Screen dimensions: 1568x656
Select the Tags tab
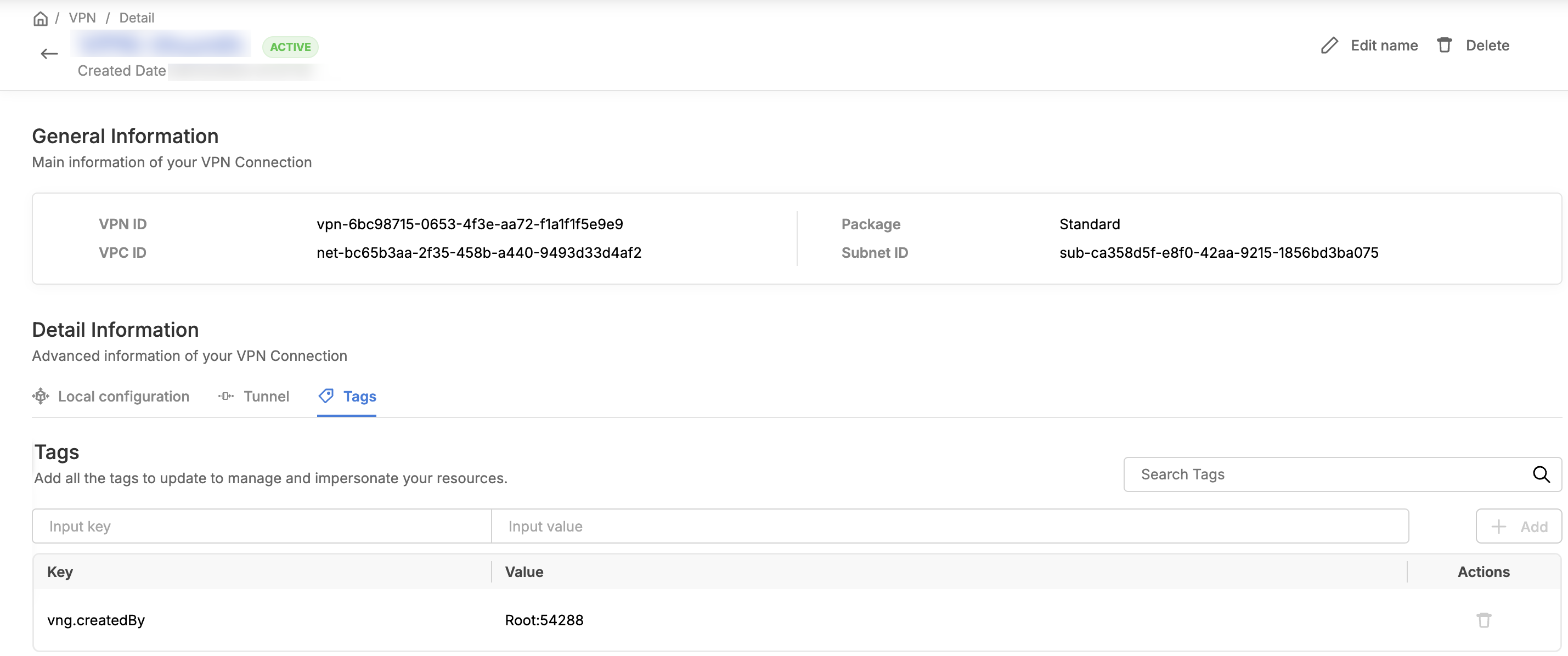click(x=359, y=396)
